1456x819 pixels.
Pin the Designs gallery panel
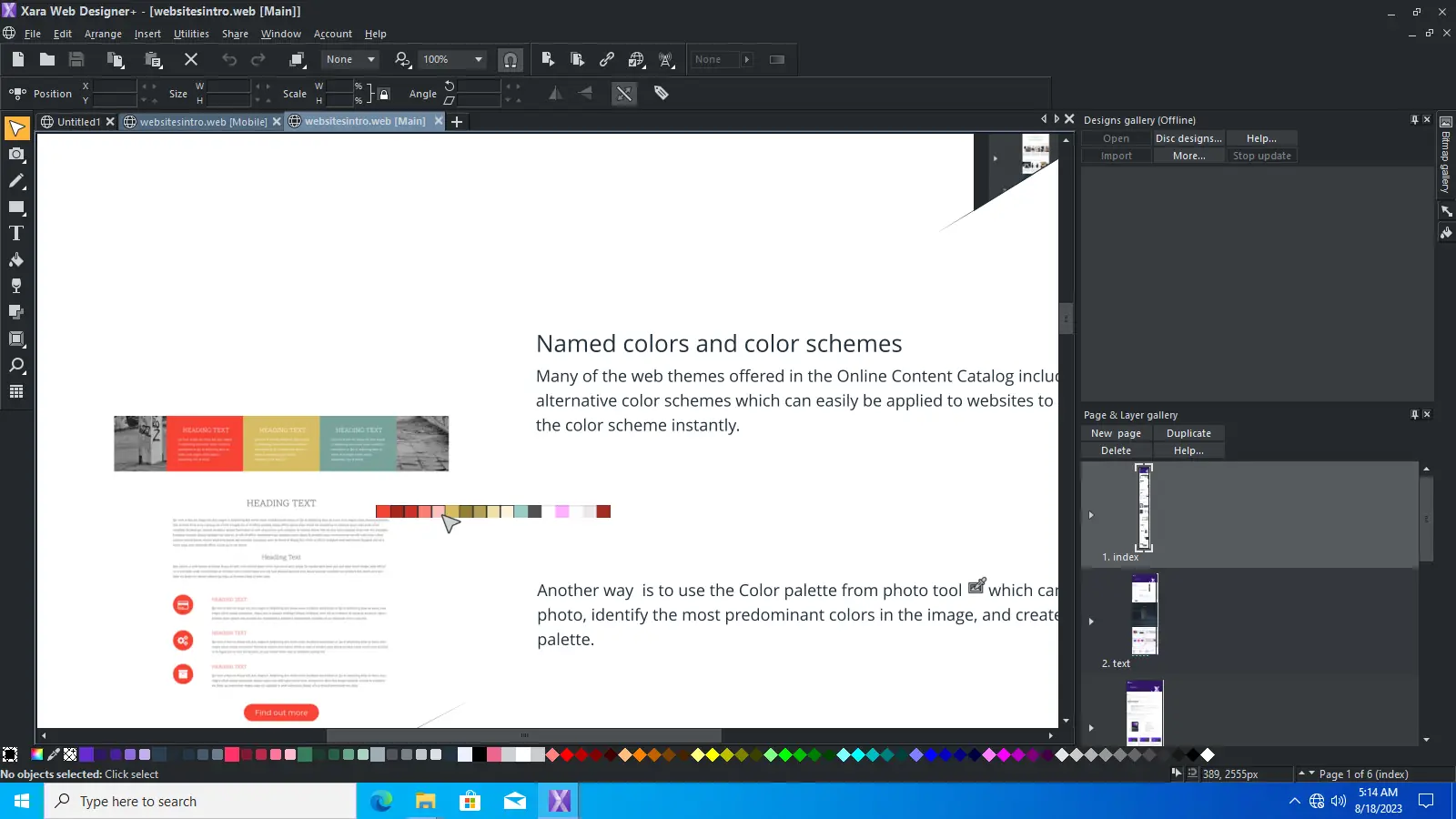point(1414,119)
